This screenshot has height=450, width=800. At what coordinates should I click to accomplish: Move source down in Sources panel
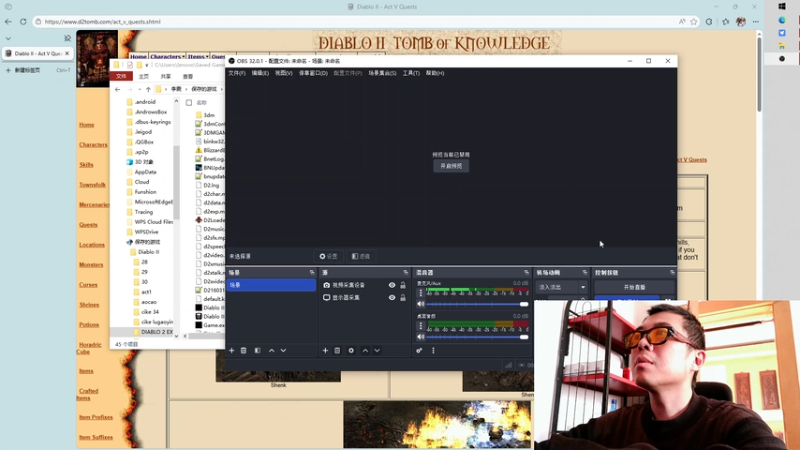(x=377, y=351)
